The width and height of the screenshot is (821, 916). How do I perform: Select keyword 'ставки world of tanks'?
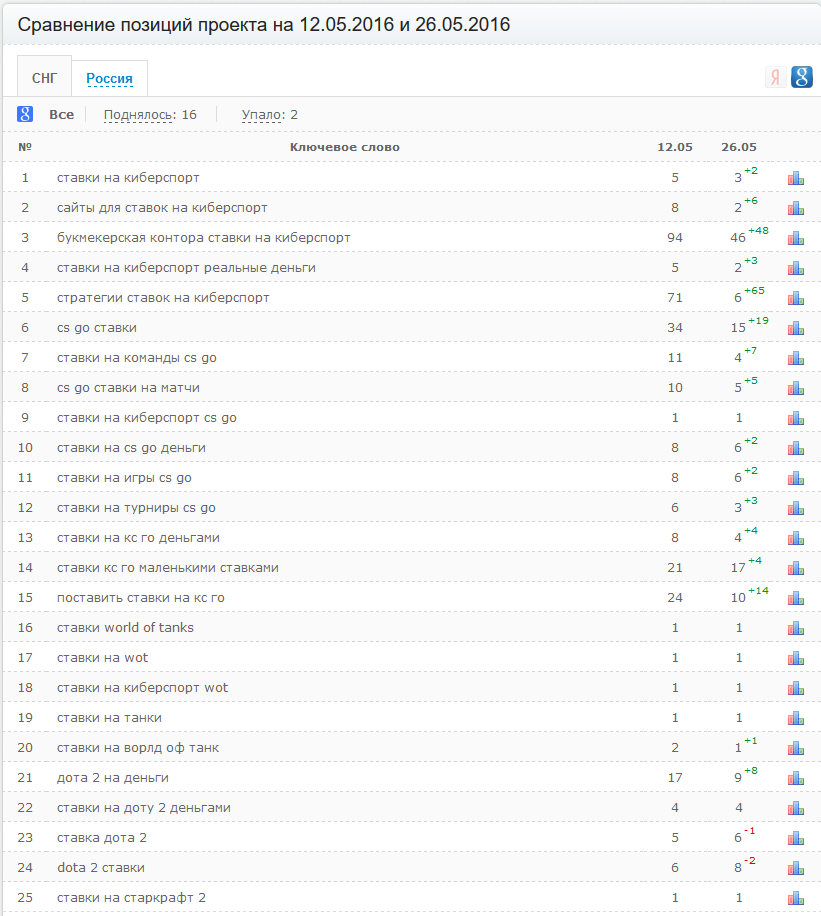(x=125, y=628)
